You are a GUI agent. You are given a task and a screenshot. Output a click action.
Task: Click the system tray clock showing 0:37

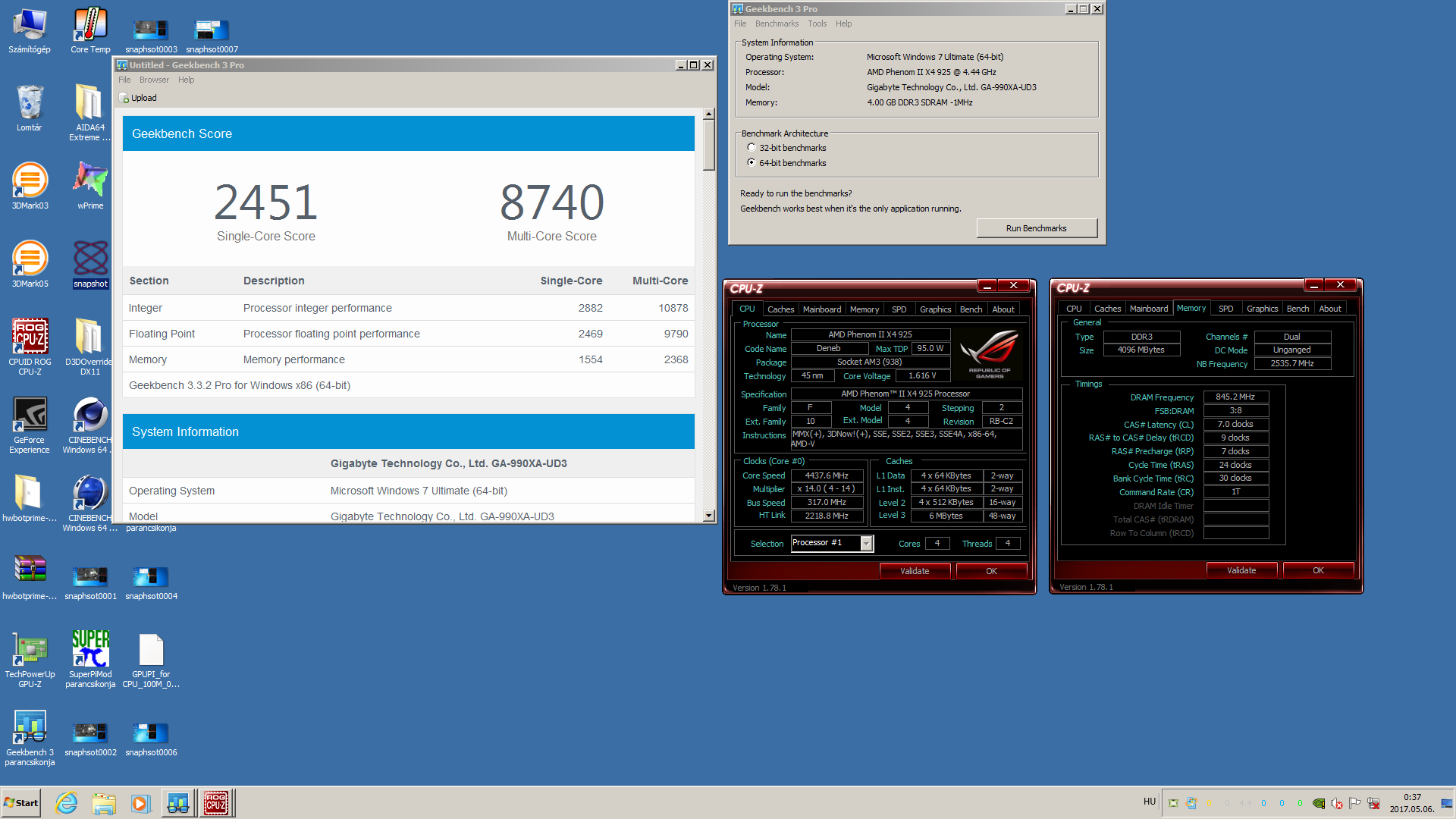[1412, 803]
